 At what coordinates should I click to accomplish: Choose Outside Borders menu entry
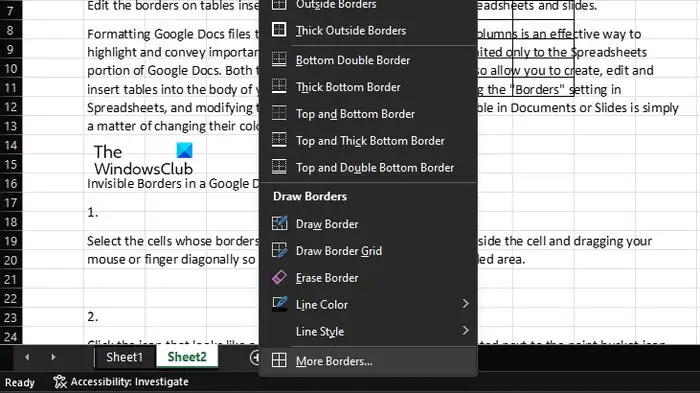pyautogui.click(x=368, y=4)
